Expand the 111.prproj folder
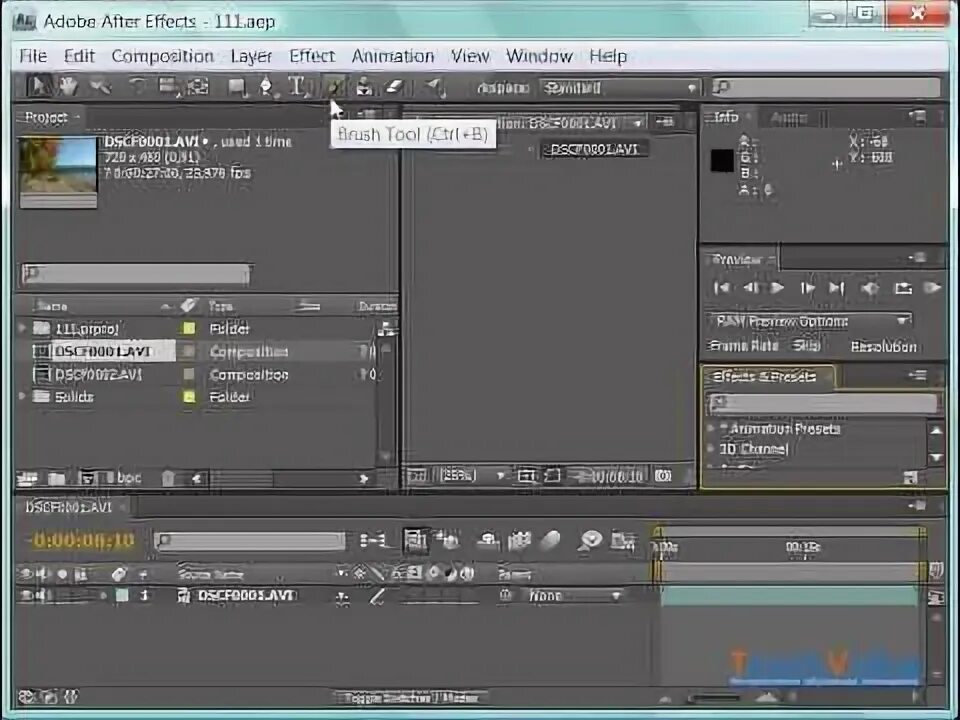This screenshot has height=720, width=960. coord(22,329)
